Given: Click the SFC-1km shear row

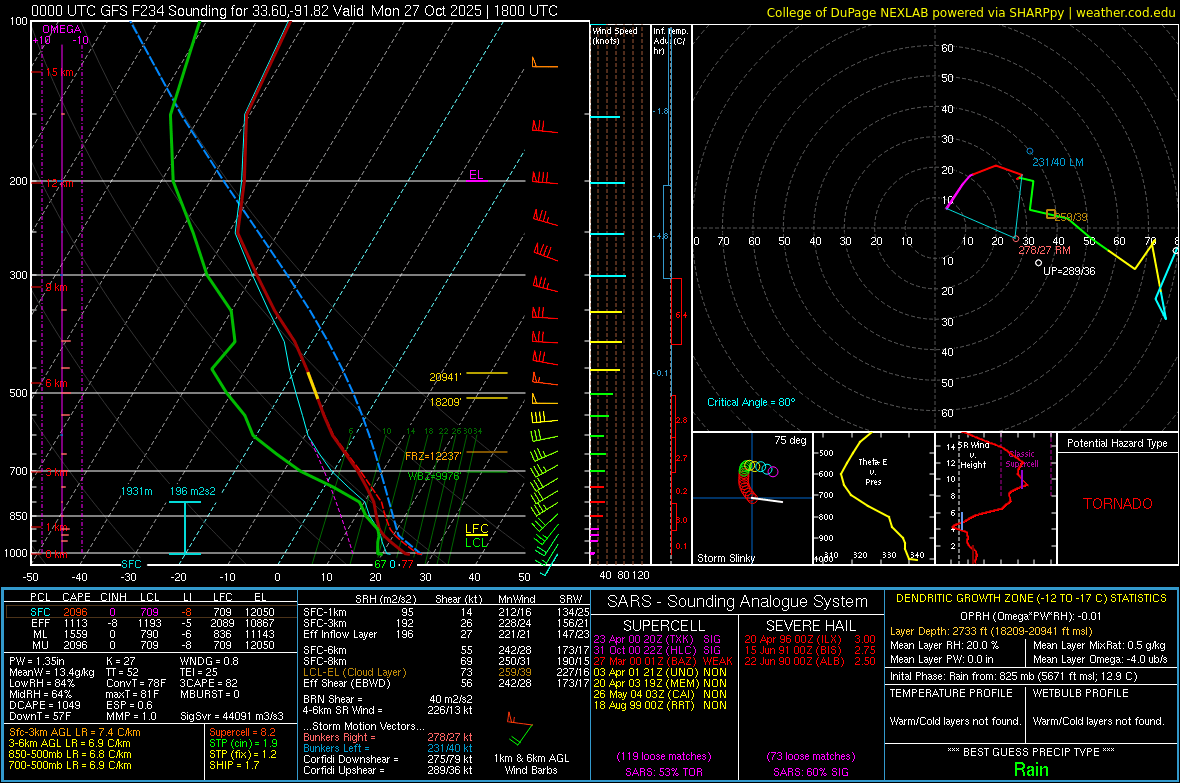Looking at the screenshot, I should 446,612.
